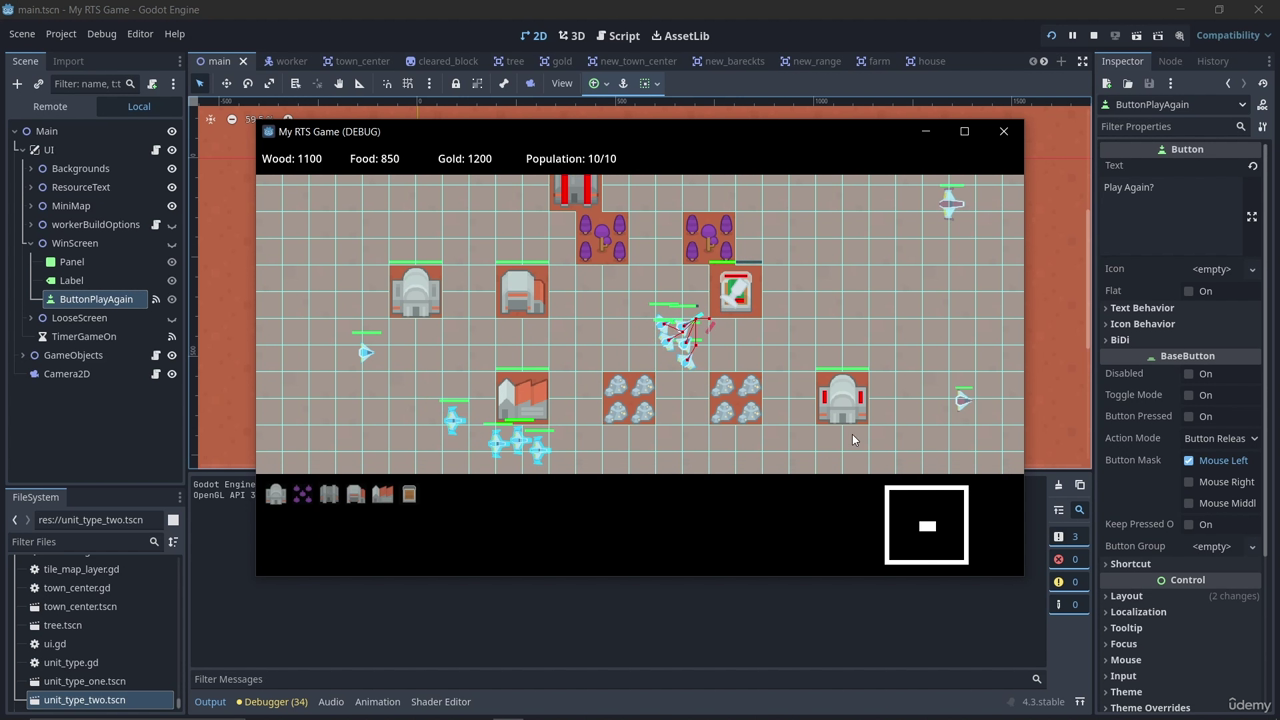Hide the Backgrounds node
This screenshot has height=720, width=1280.
(x=172, y=169)
